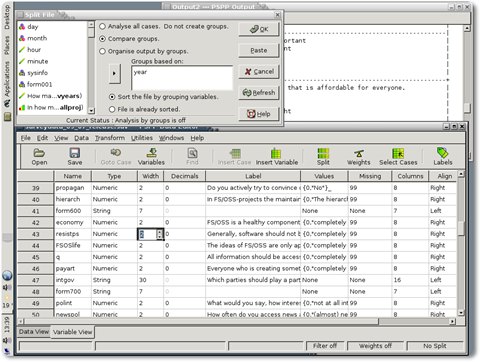Toggle the Labels toolbar icon
The image size is (480, 362).
(443, 157)
